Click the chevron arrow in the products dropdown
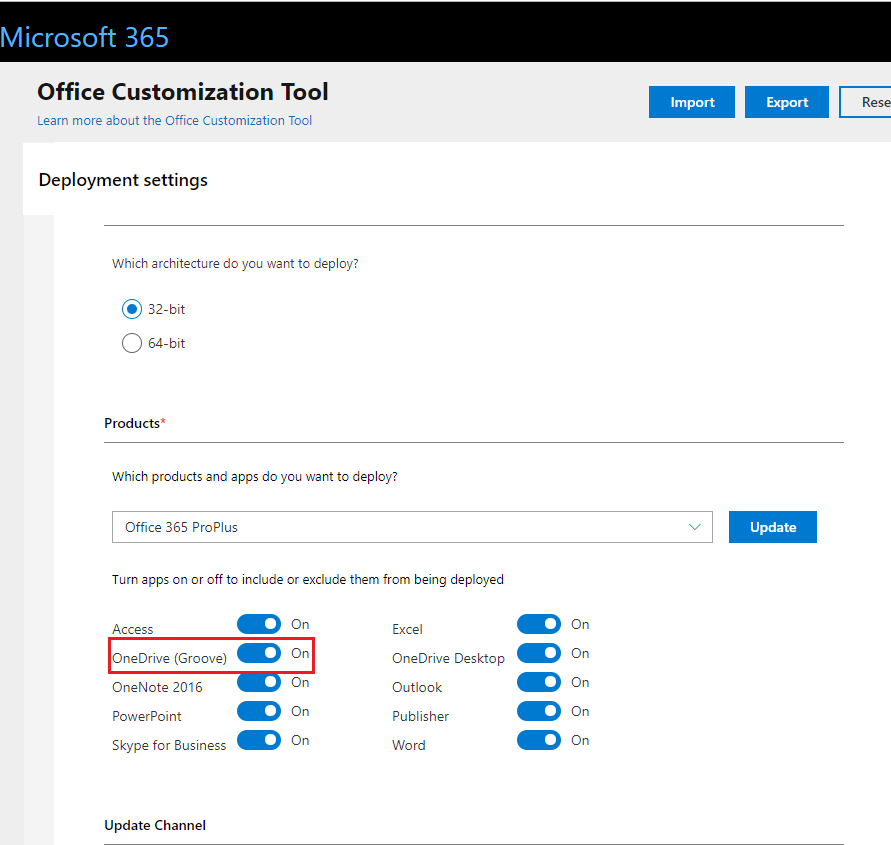Image resolution: width=891 pixels, height=845 pixels. pos(694,527)
